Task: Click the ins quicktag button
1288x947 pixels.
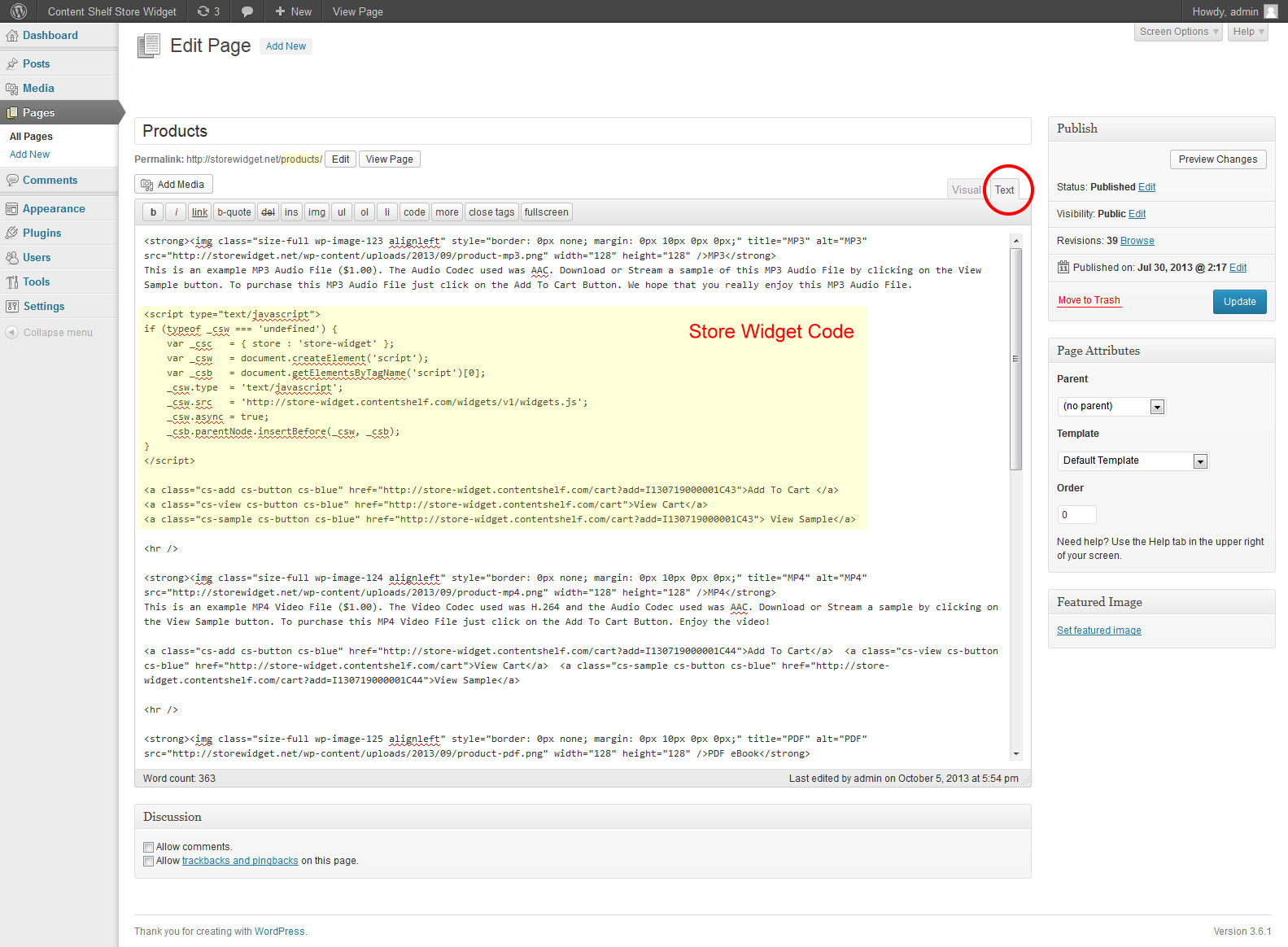Action: (291, 212)
